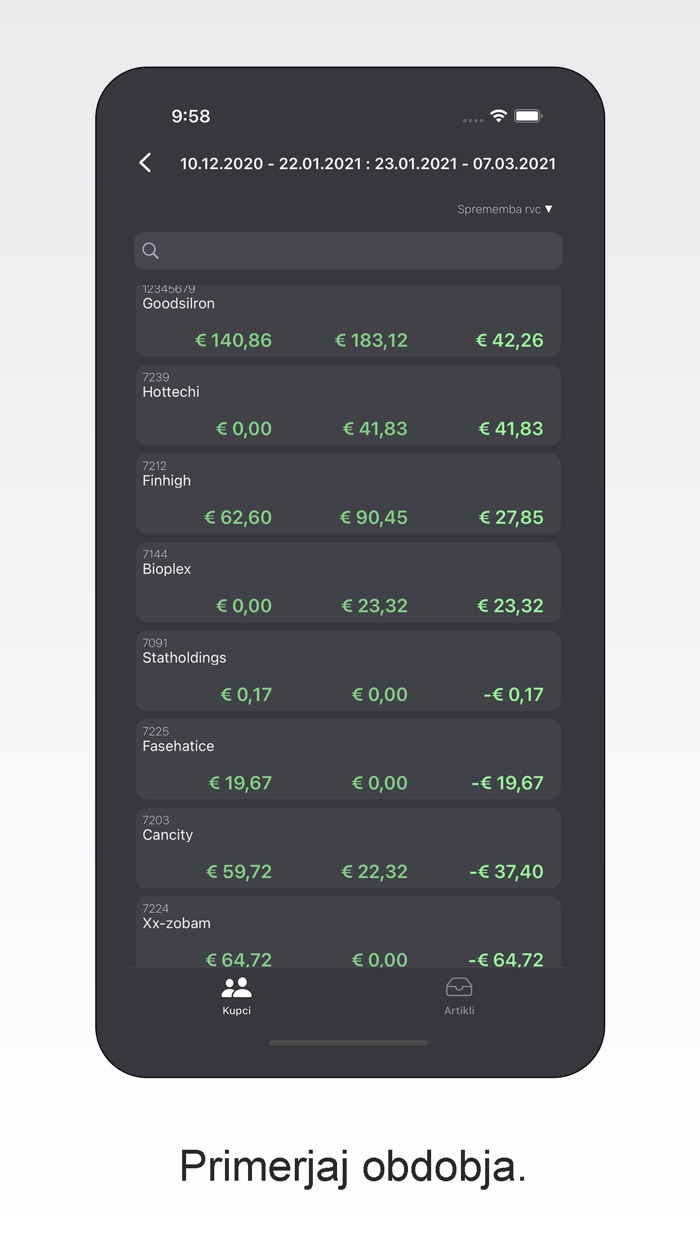Open the Statholdings customer entry

point(348,670)
